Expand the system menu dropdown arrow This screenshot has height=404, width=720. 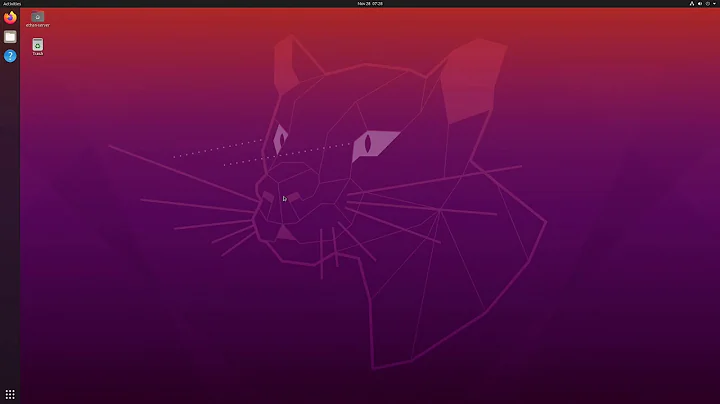click(714, 3)
